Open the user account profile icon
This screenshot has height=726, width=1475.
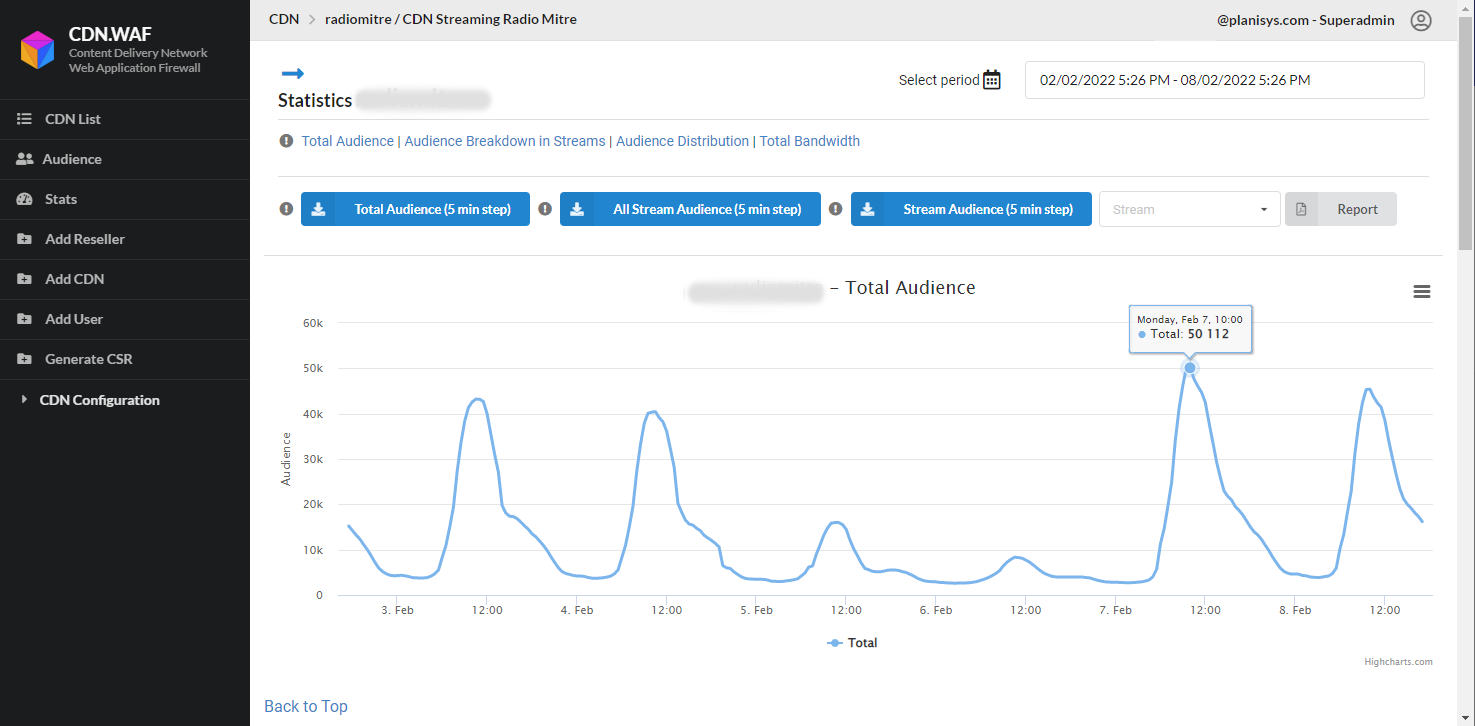coord(1421,20)
